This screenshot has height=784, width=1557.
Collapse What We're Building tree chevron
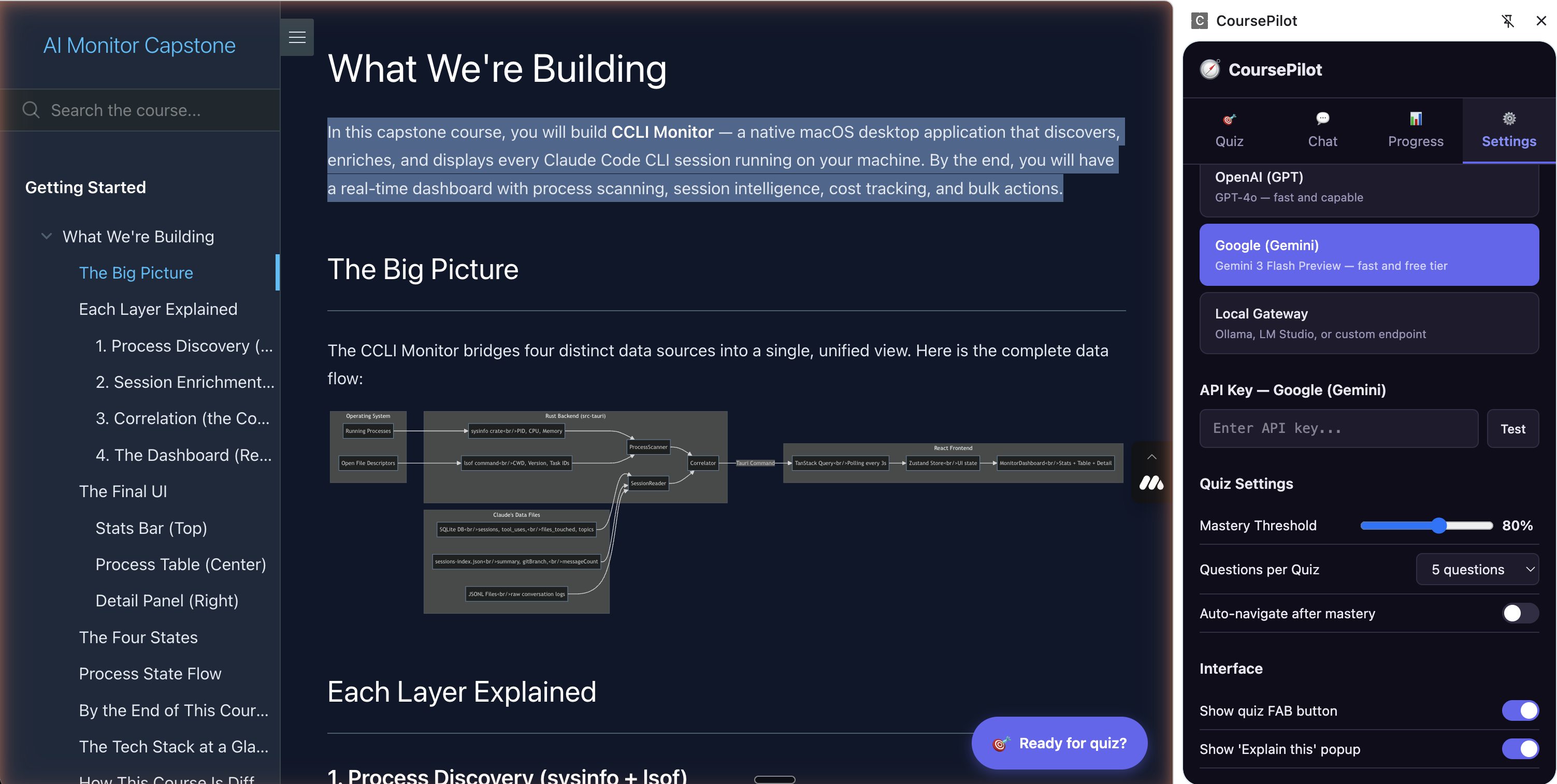47,236
